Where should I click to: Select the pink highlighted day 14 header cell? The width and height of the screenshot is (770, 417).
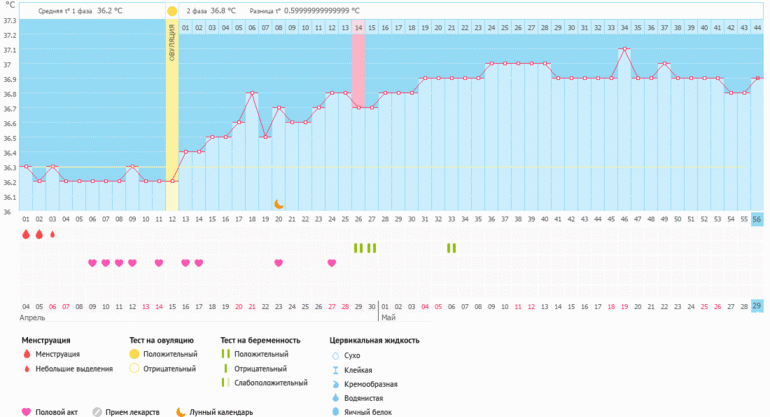coord(358,27)
